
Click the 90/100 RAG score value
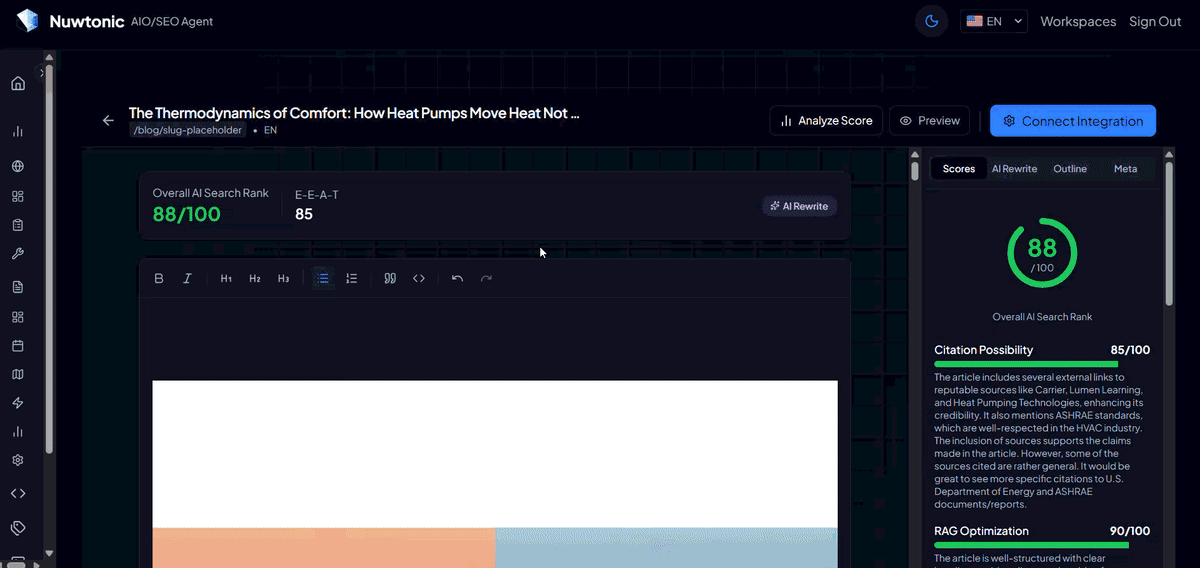pos(1130,531)
